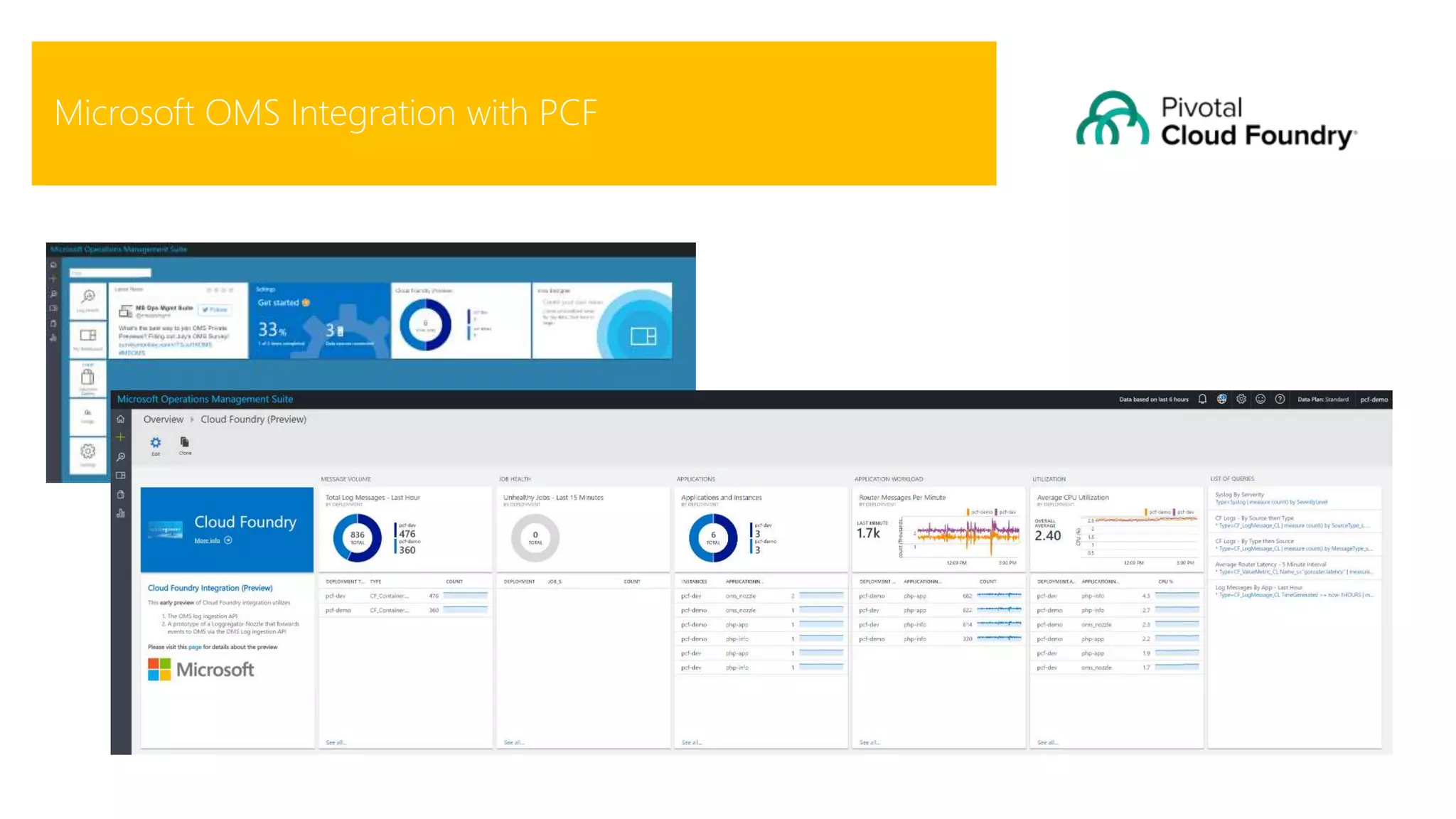Click the Edit gear icon
This screenshot has height=819, width=1456.
pyautogui.click(x=156, y=444)
